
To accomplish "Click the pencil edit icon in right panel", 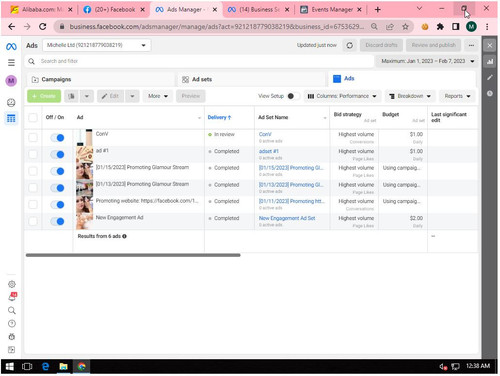I will click(490, 77).
